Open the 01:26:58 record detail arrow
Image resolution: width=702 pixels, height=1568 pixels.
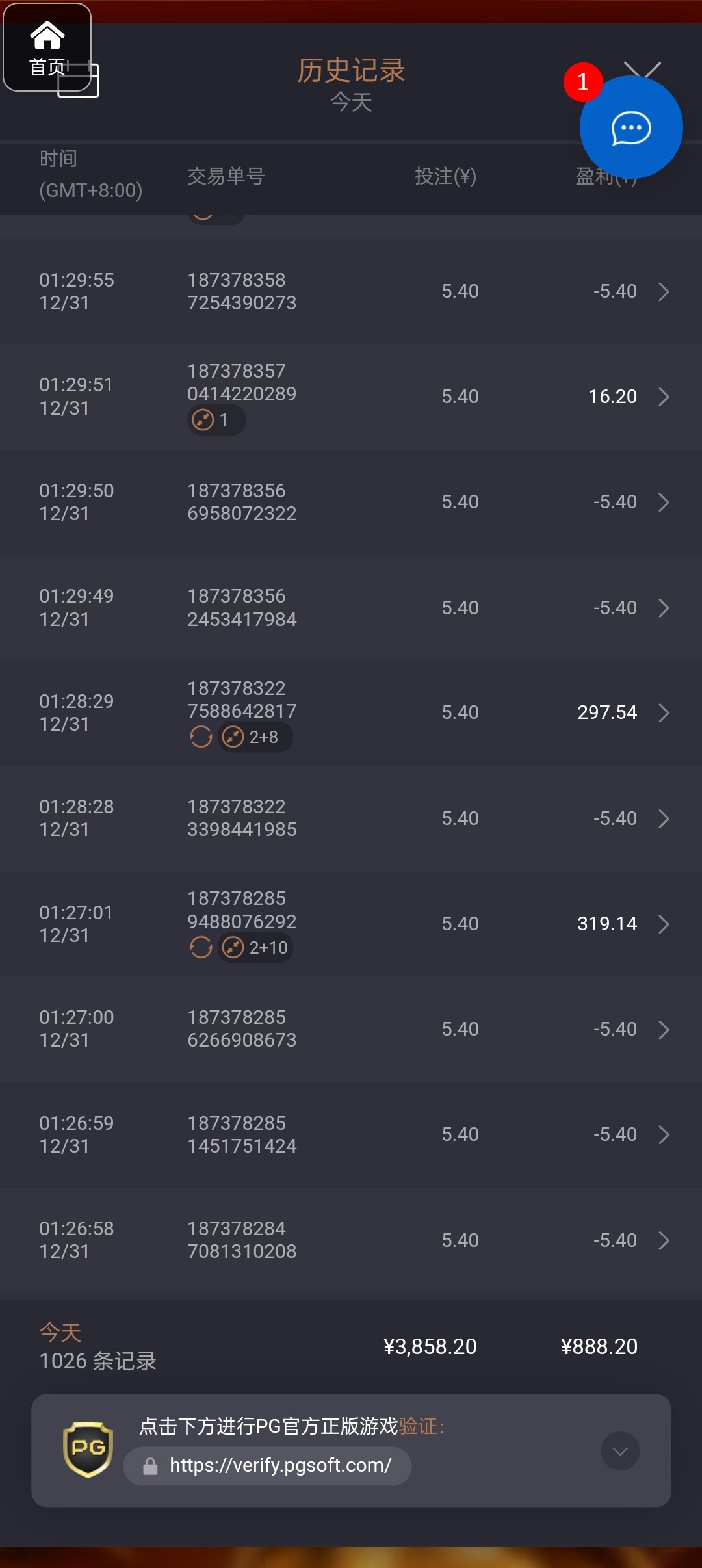point(664,1240)
